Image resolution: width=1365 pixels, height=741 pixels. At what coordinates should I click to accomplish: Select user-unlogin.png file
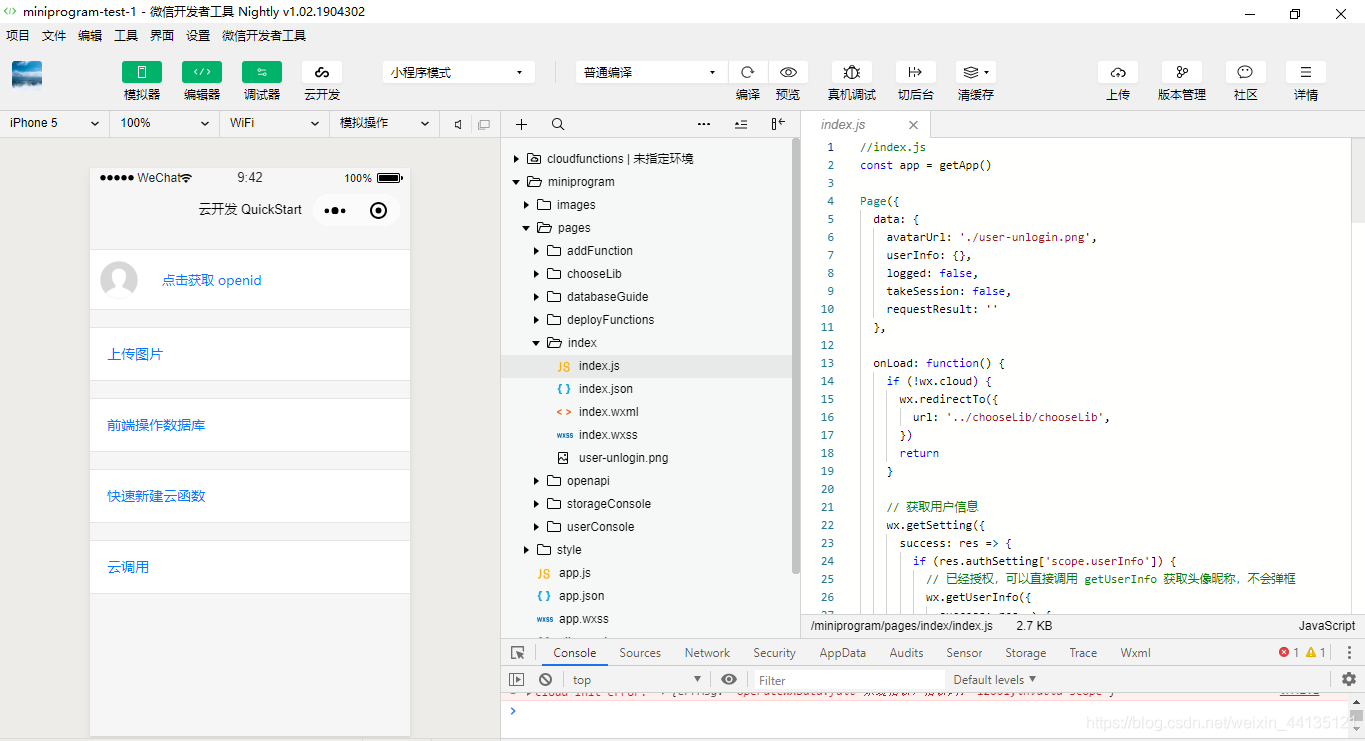tap(623, 458)
